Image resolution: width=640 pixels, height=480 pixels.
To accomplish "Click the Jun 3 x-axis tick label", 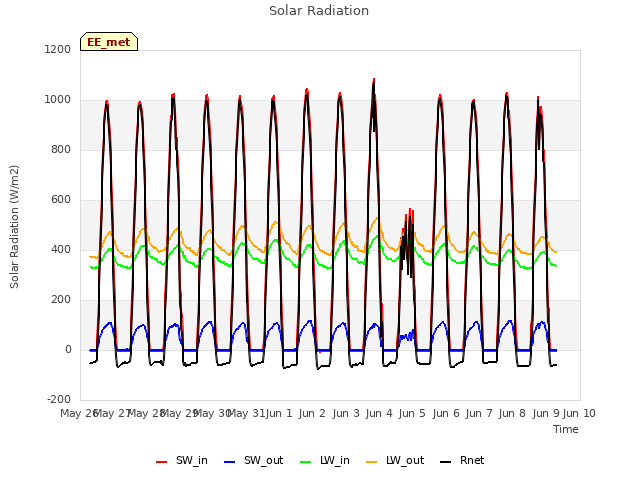I will pyautogui.click(x=346, y=413).
